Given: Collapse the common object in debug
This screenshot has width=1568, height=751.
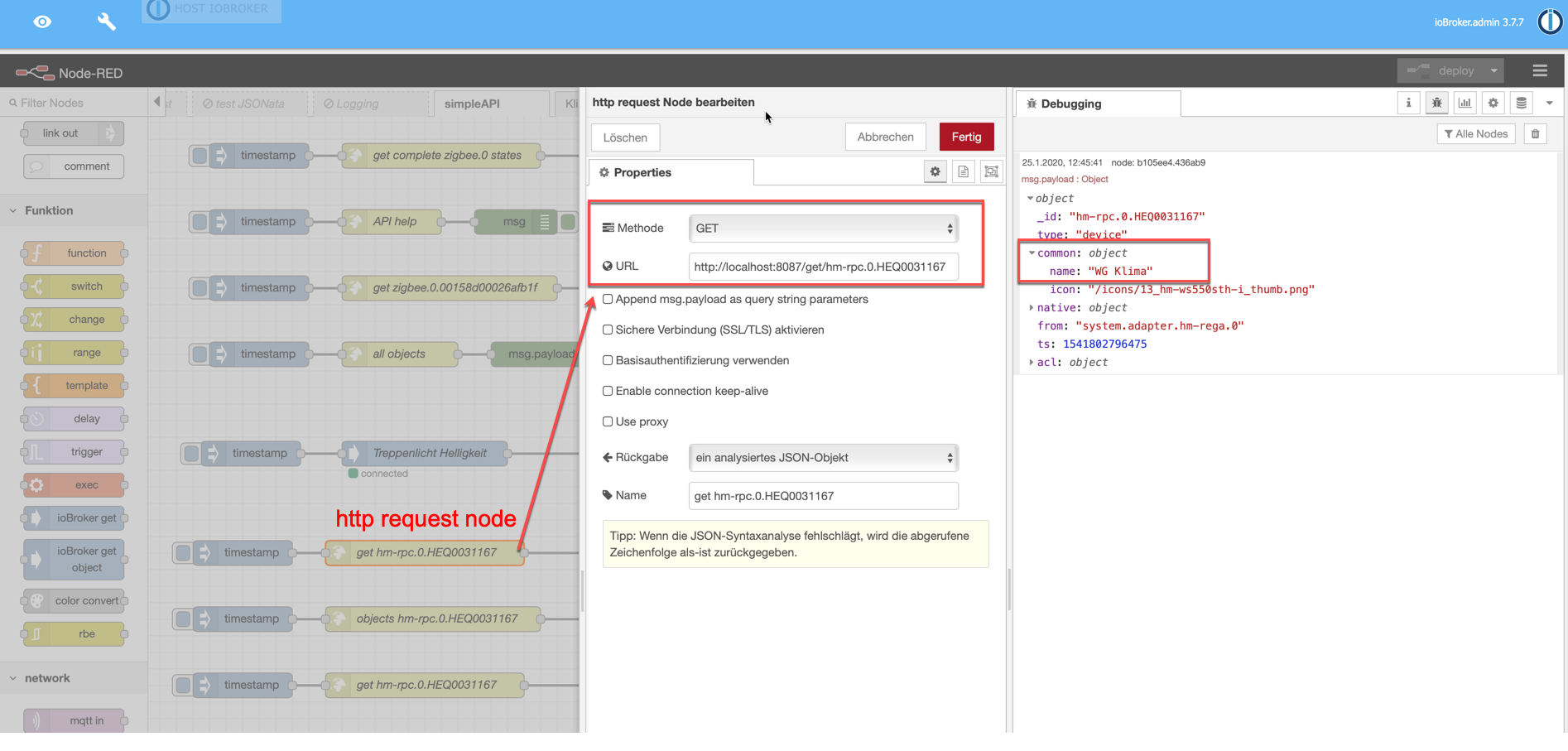Looking at the screenshot, I should [1032, 253].
